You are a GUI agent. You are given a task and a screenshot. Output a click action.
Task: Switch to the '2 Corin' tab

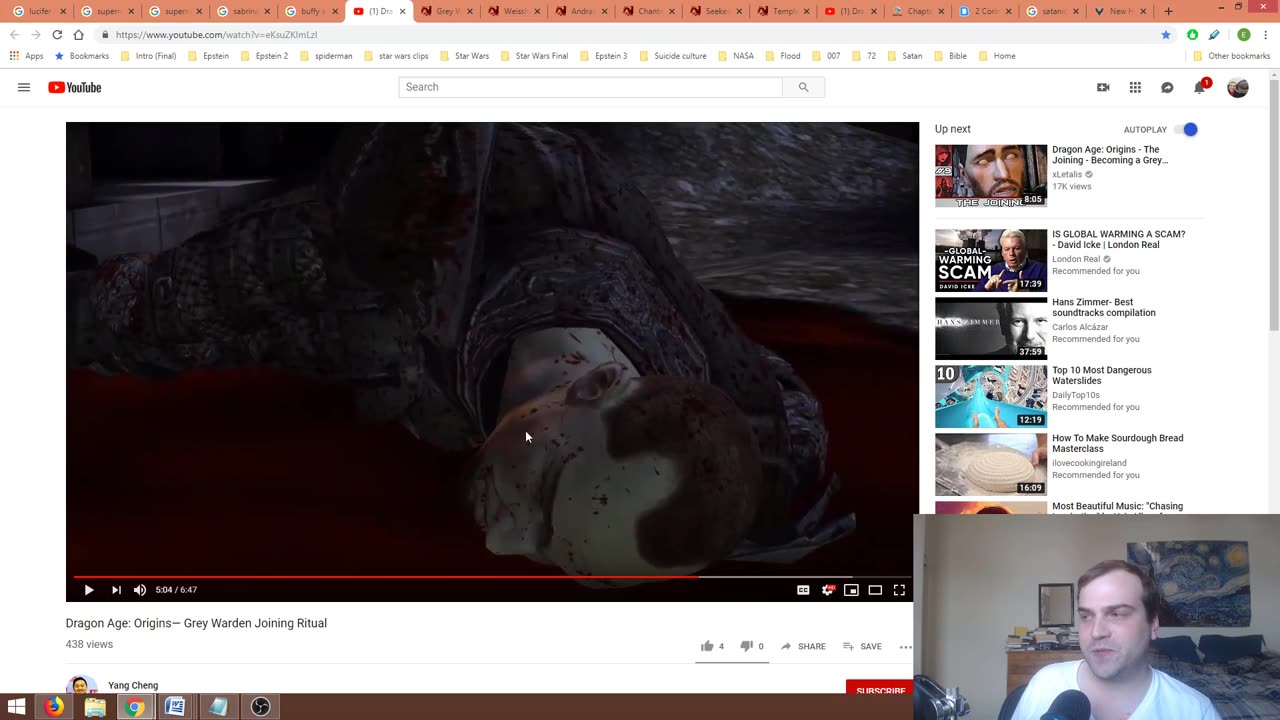coord(984,11)
